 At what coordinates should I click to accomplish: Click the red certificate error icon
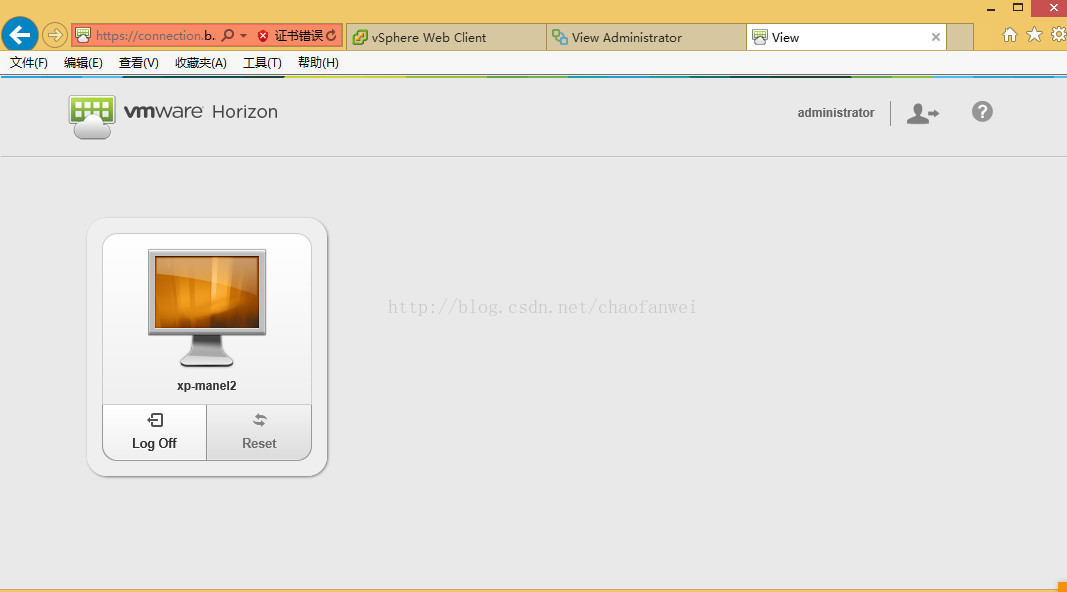tap(263, 36)
